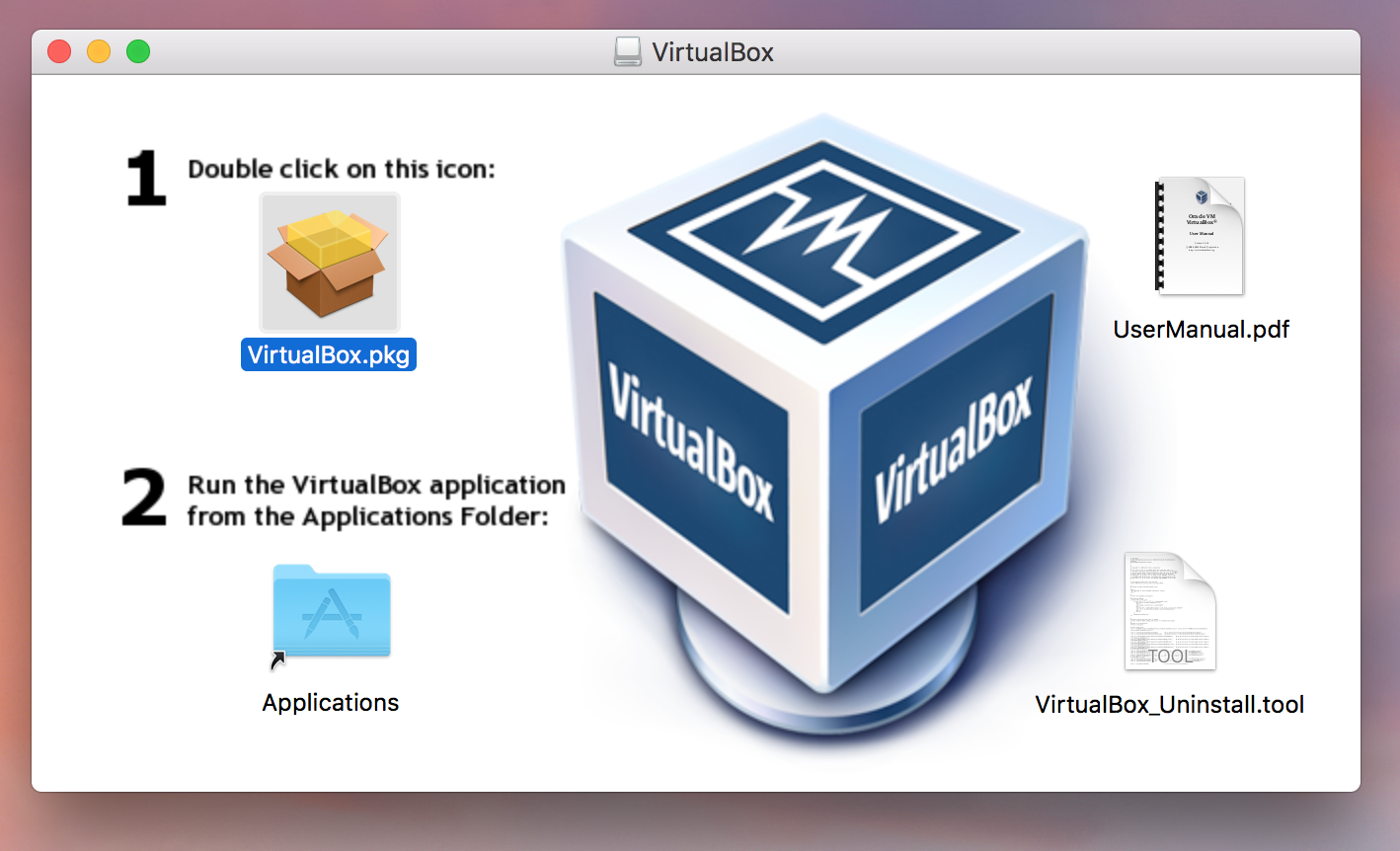Click the disk volume icon in title bar
This screenshot has width=1400, height=851.
[628, 51]
